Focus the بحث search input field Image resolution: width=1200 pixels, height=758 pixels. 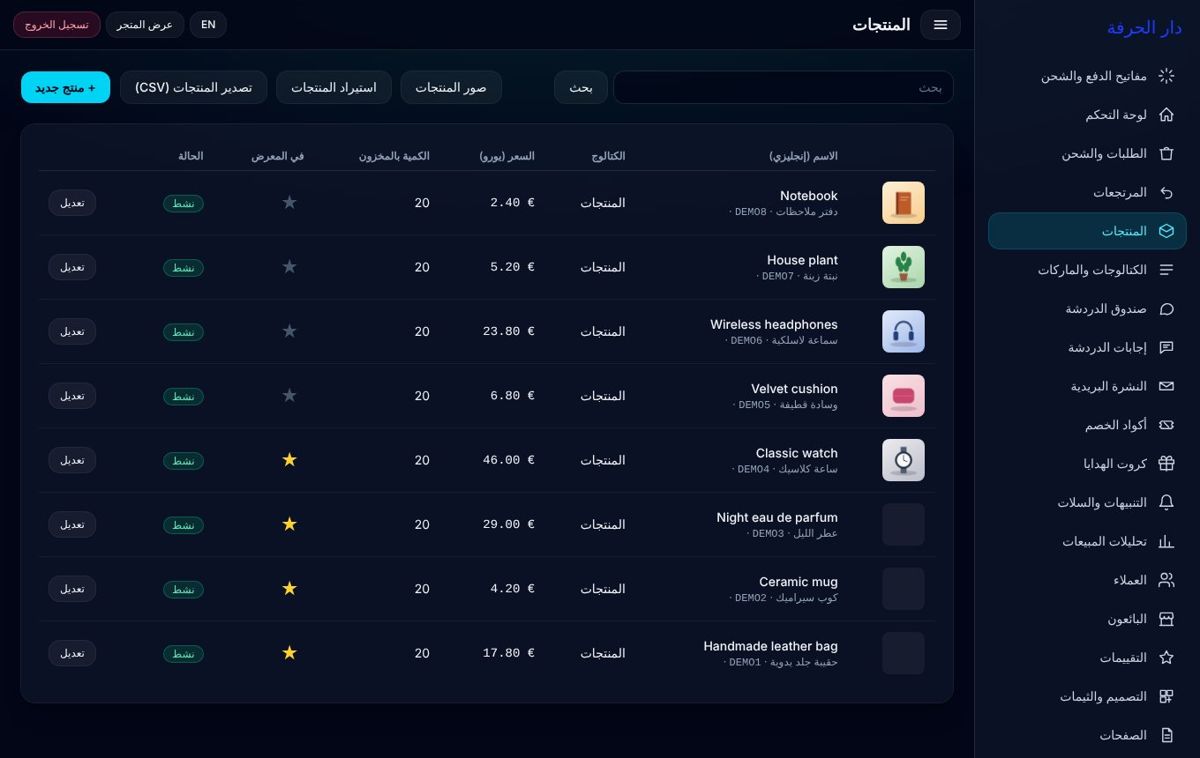click(x=783, y=87)
